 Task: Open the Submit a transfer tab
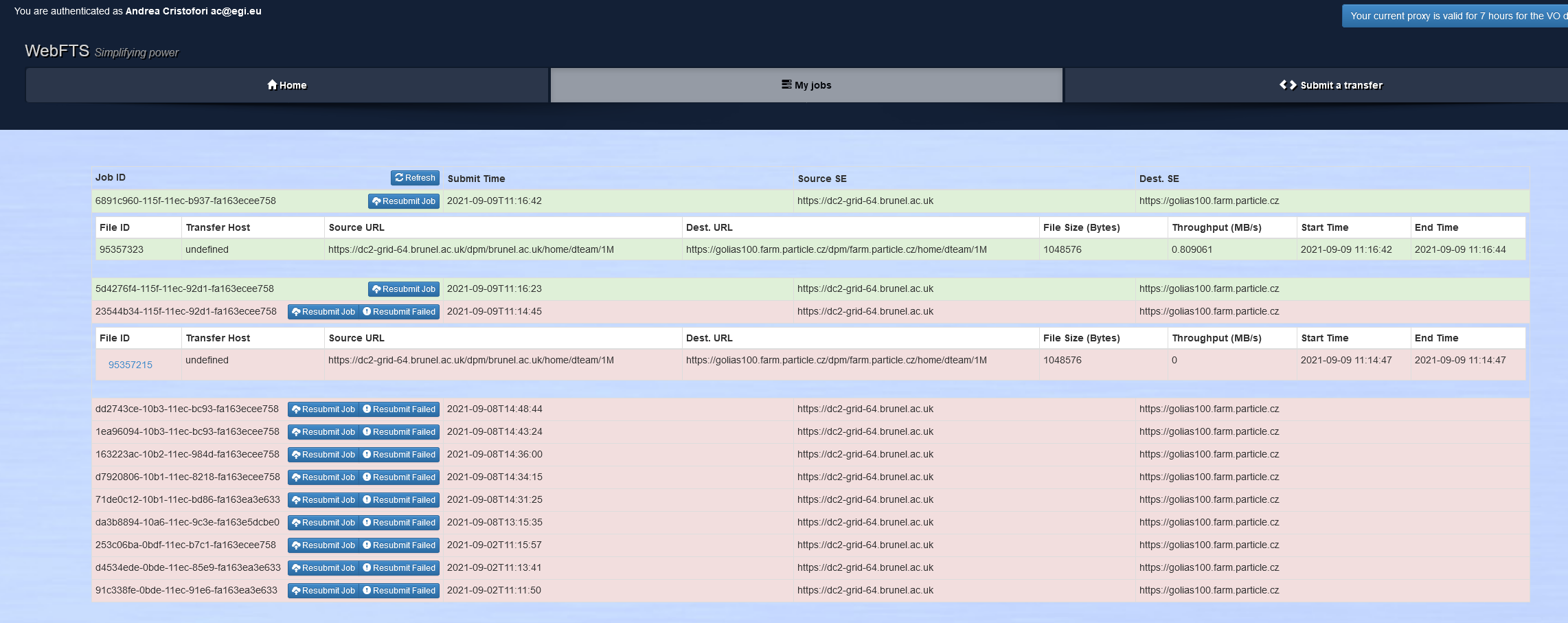[x=1330, y=85]
